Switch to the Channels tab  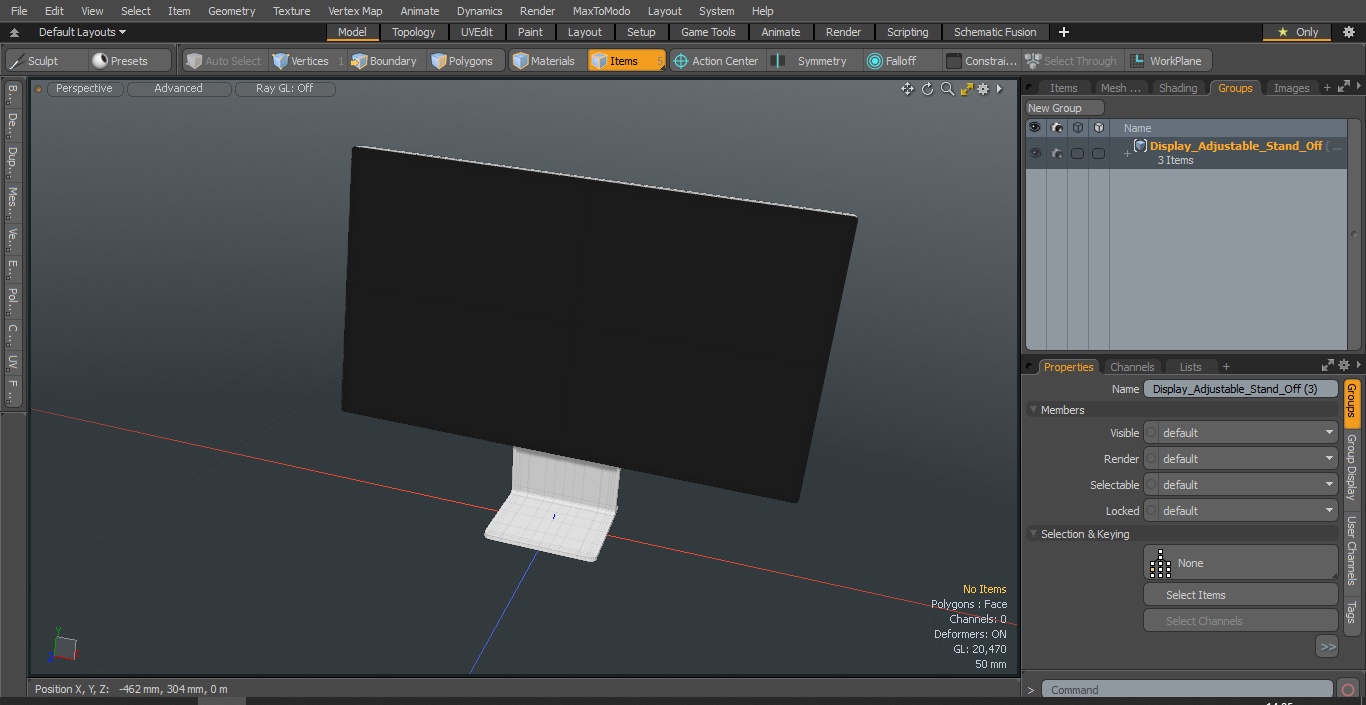(x=1132, y=367)
